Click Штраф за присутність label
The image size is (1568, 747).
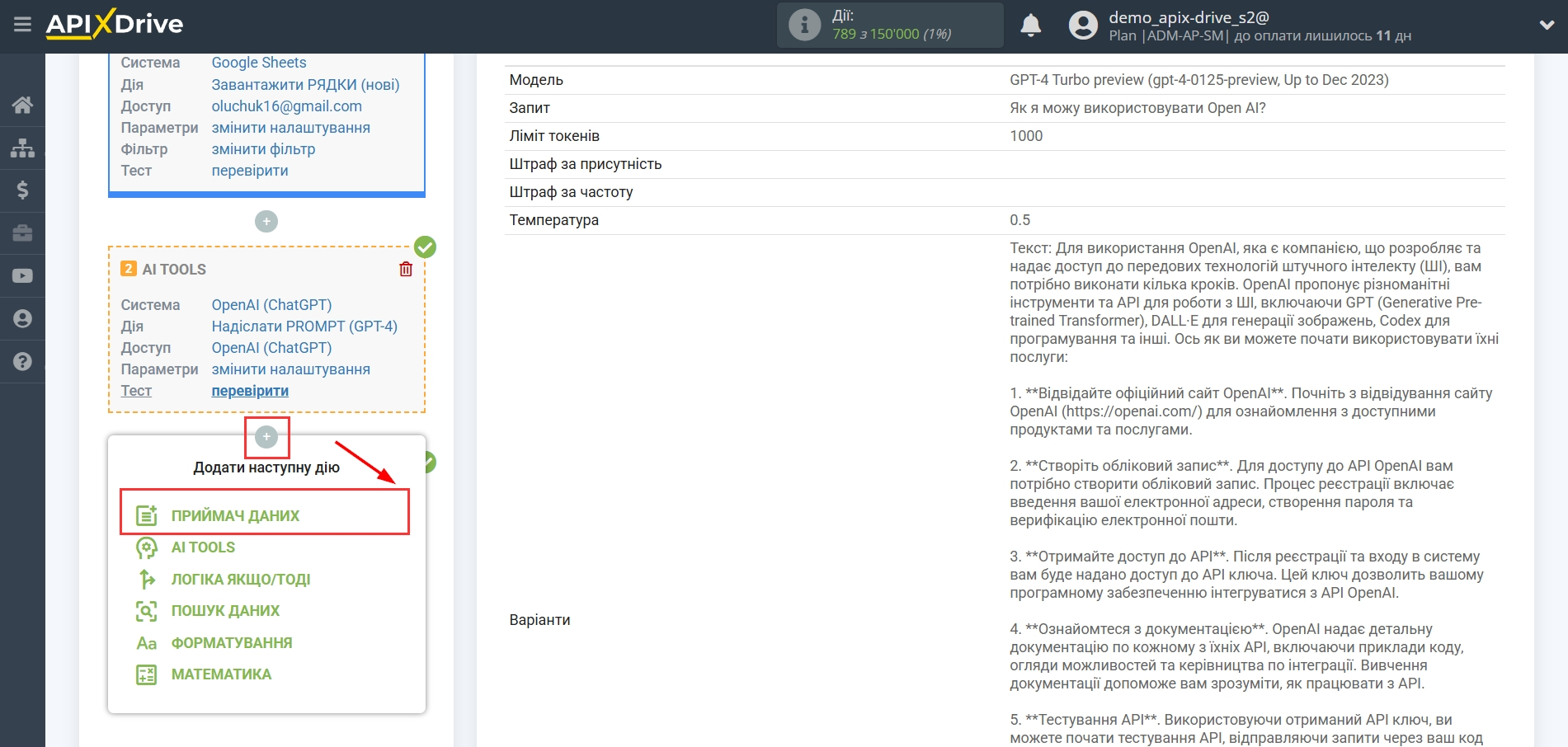click(586, 164)
